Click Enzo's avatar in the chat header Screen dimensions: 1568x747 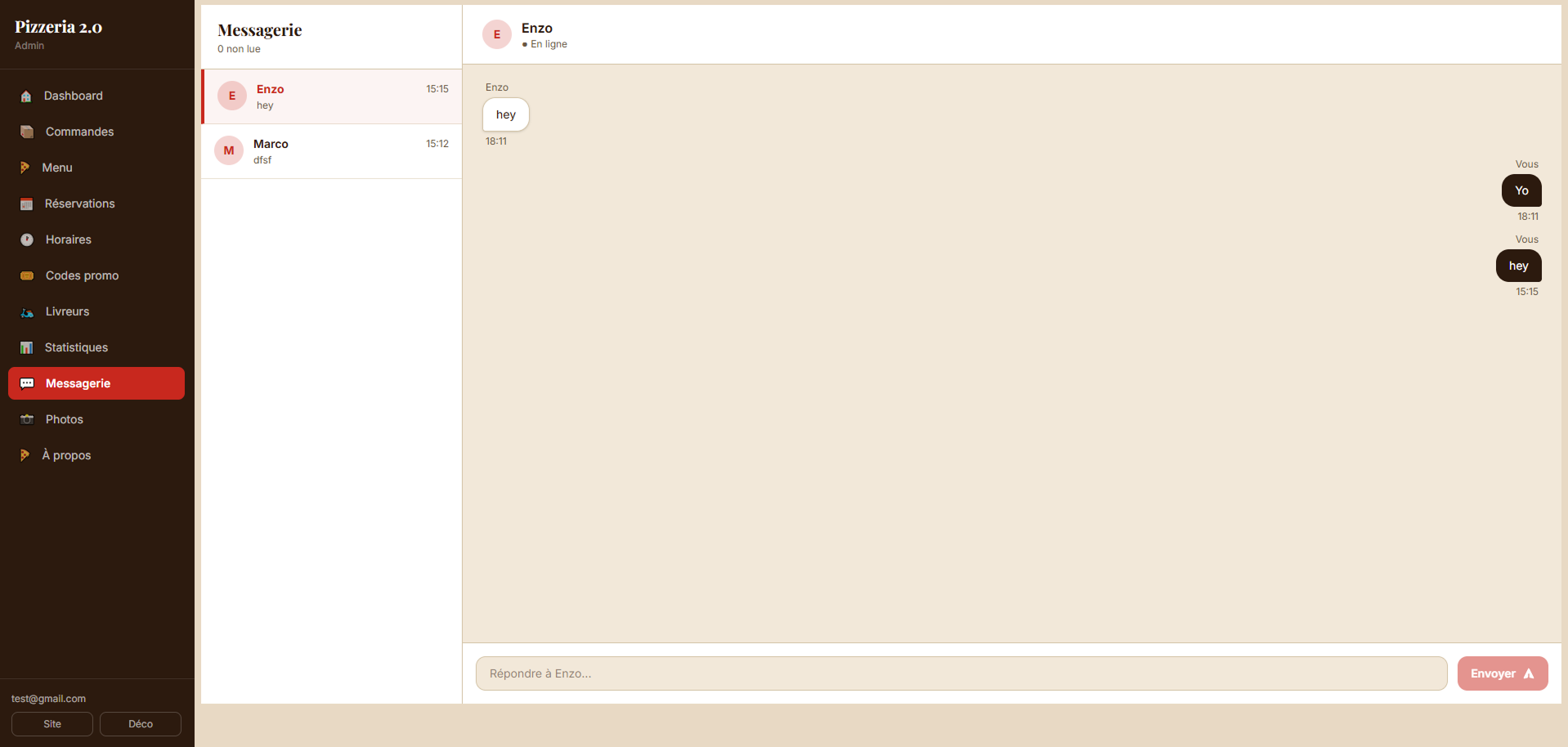click(x=497, y=34)
